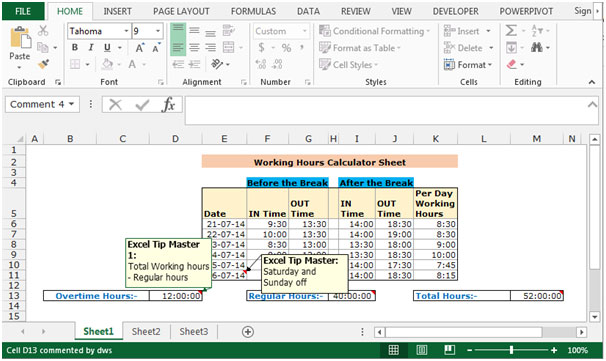Image resolution: width=606 pixels, height=361 pixels.
Task: Switch to the FORMULAS tab
Action: pos(254,11)
